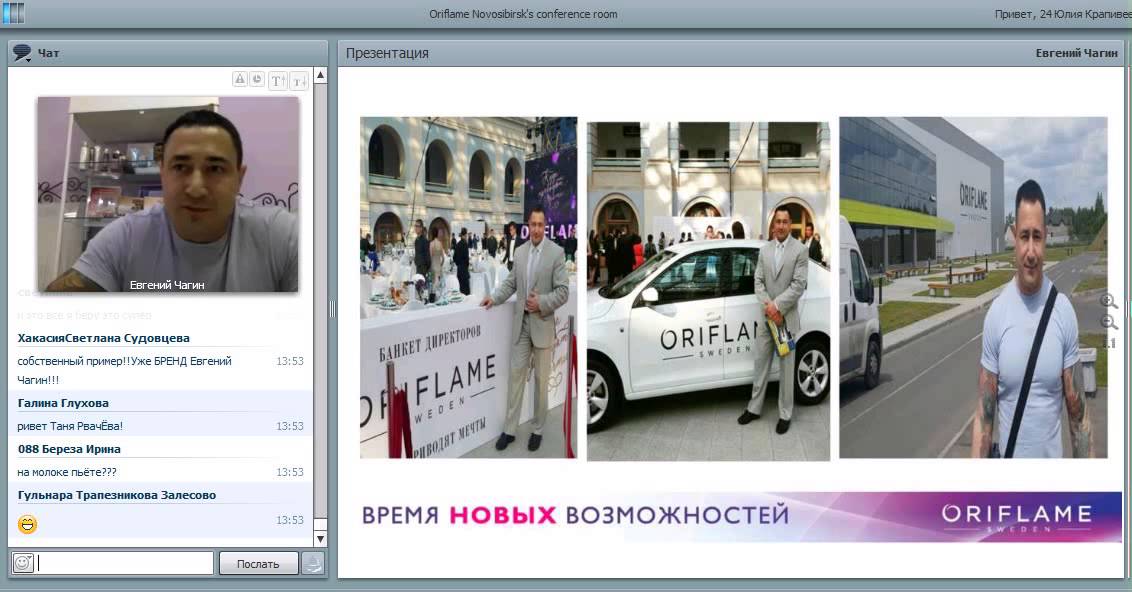
Task: Zoom in on the presentation slide
Action: point(1109,301)
